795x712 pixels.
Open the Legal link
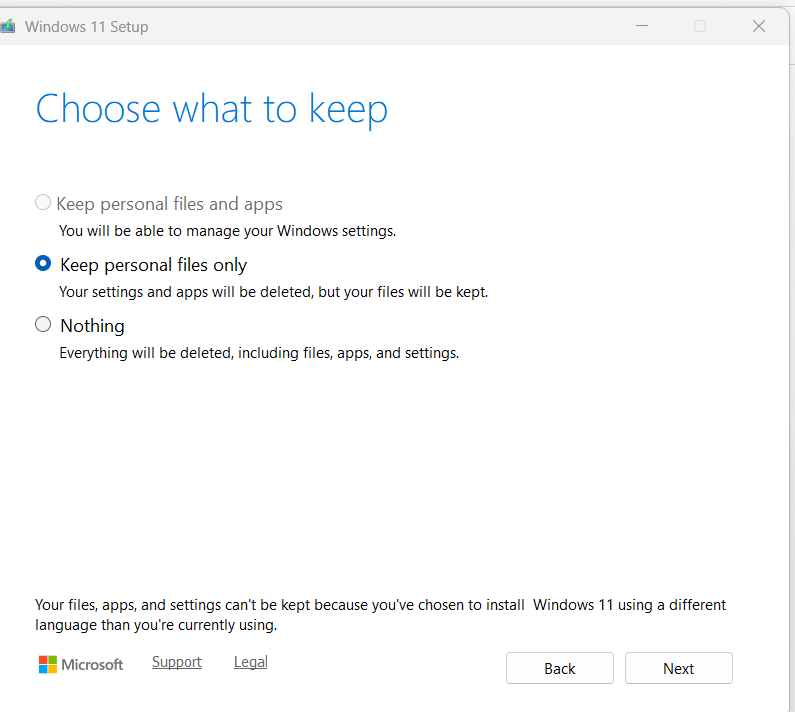click(250, 662)
